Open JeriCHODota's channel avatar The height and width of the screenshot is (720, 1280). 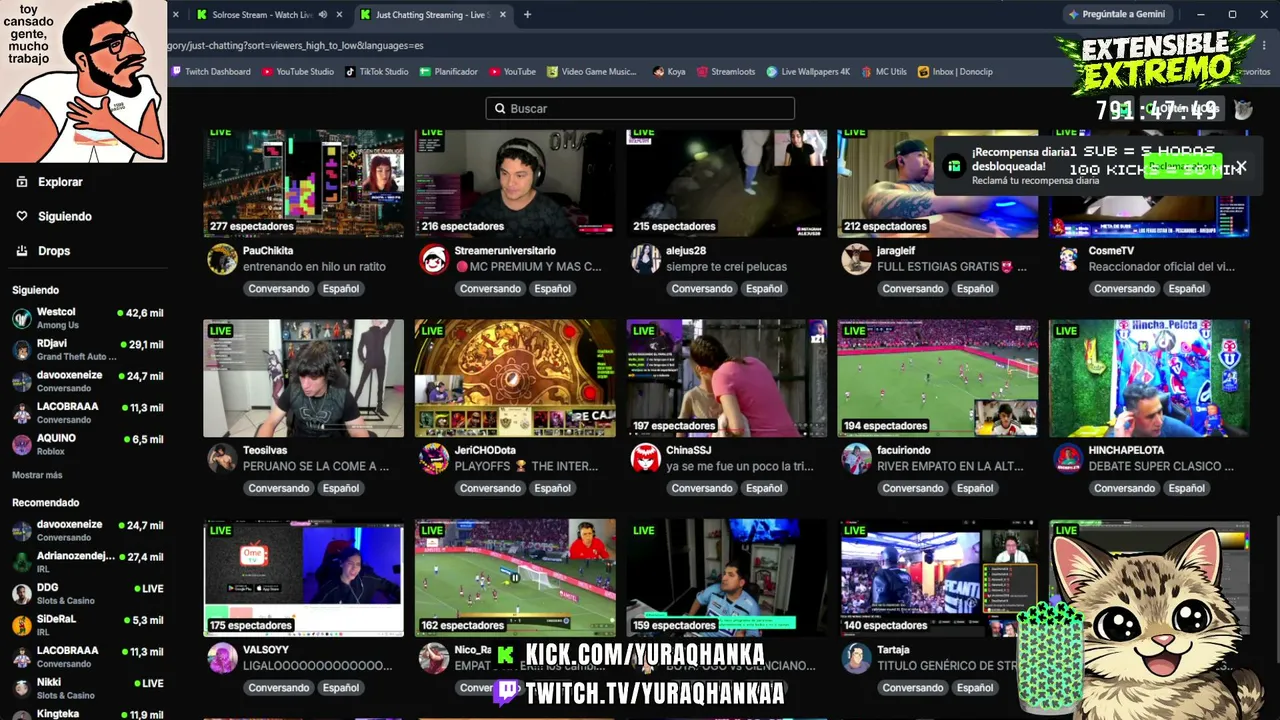[x=434, y=458]
